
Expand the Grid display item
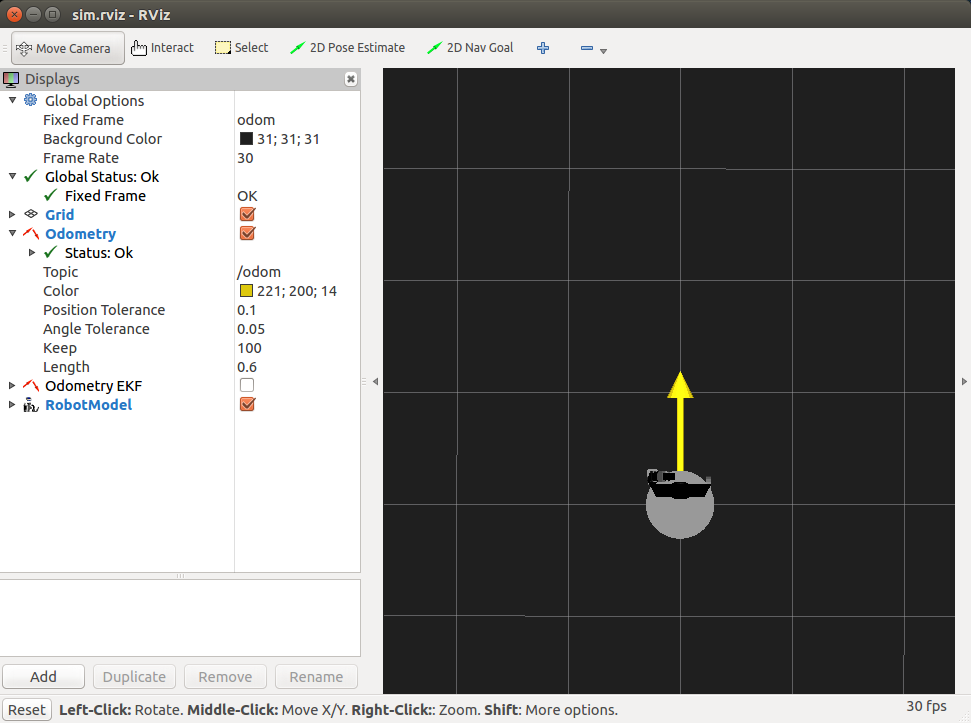[12, 214]
